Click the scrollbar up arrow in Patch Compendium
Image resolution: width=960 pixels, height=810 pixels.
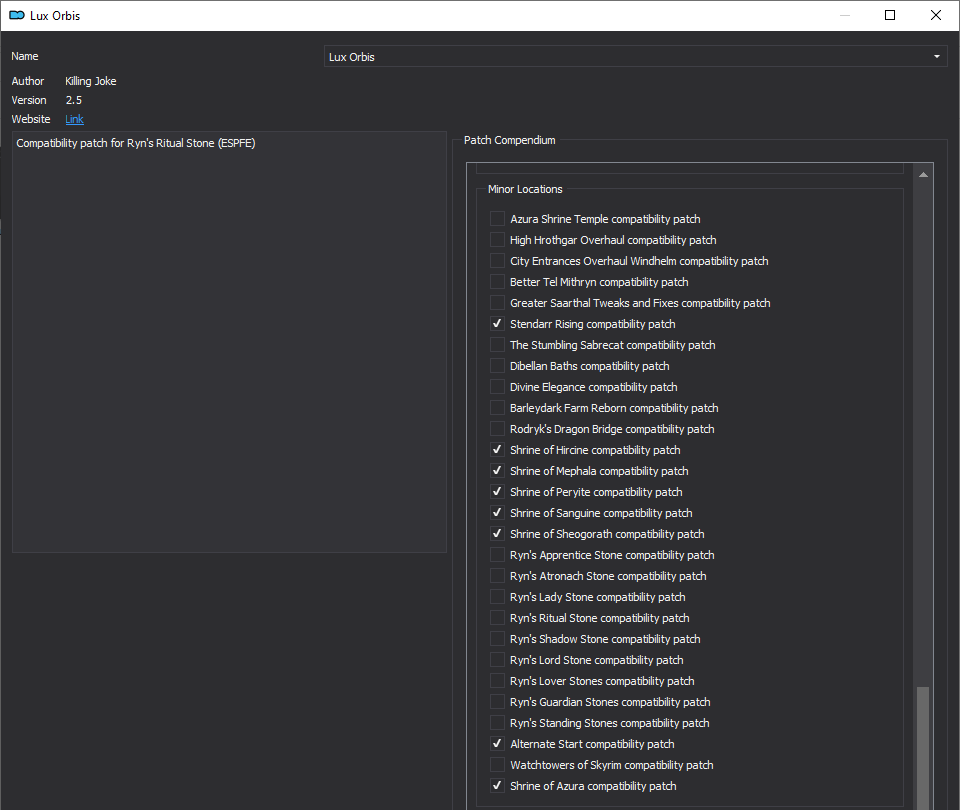pyautogui.click(x=923, y=175)
